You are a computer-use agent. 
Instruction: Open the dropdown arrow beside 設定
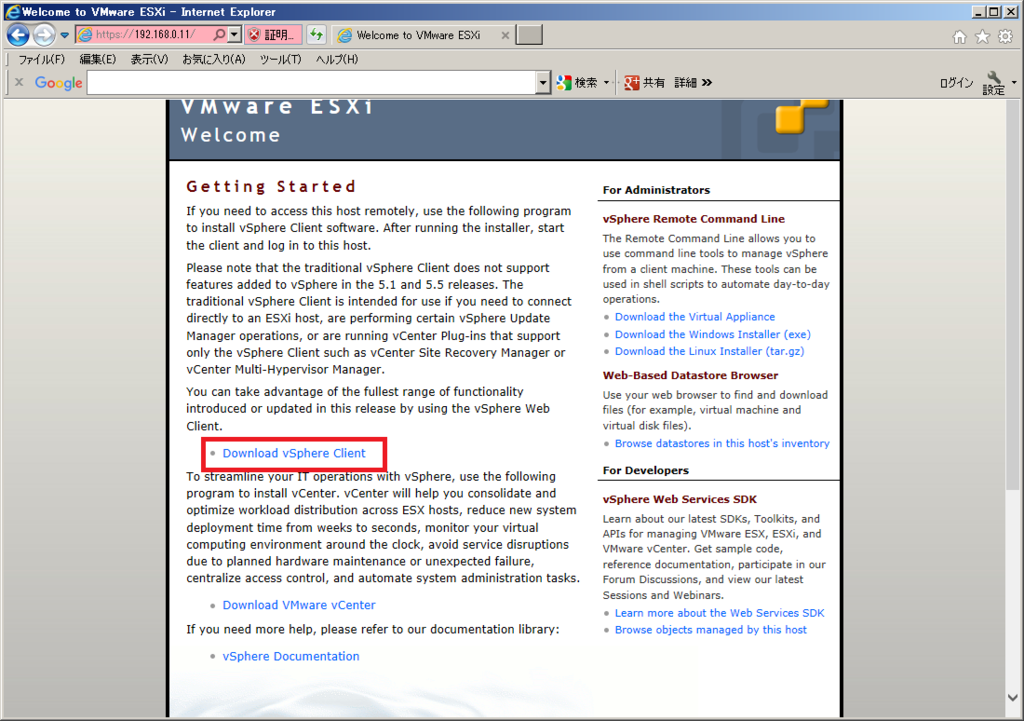1014,82
